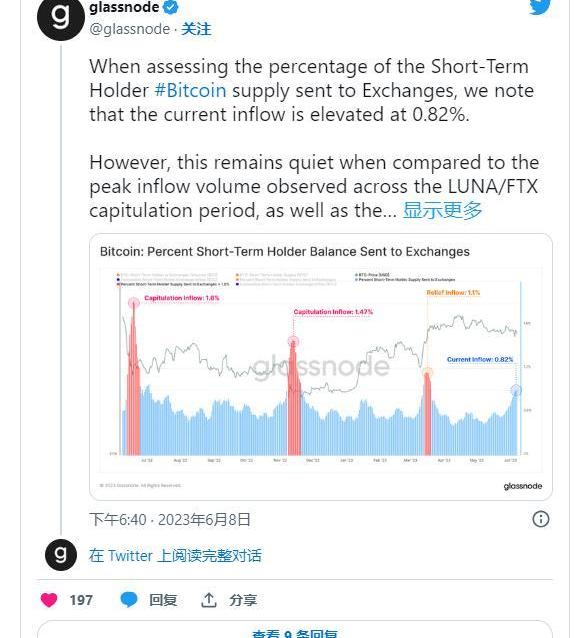The width and height of the screenshot is (581, 638).
Task: Click the 197 likes count
Action: point(81,600)
